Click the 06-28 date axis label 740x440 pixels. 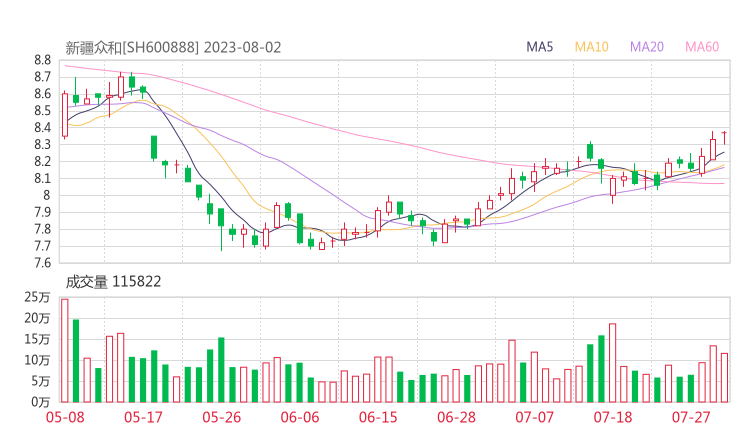coord(456,417)
